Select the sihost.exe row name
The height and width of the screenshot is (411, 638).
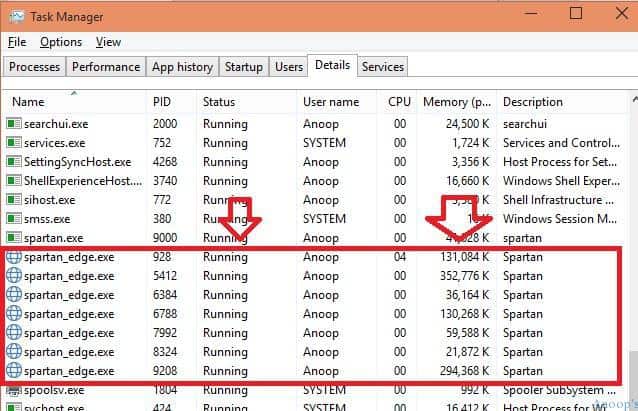pyautogui.click(x=50, y=200)
